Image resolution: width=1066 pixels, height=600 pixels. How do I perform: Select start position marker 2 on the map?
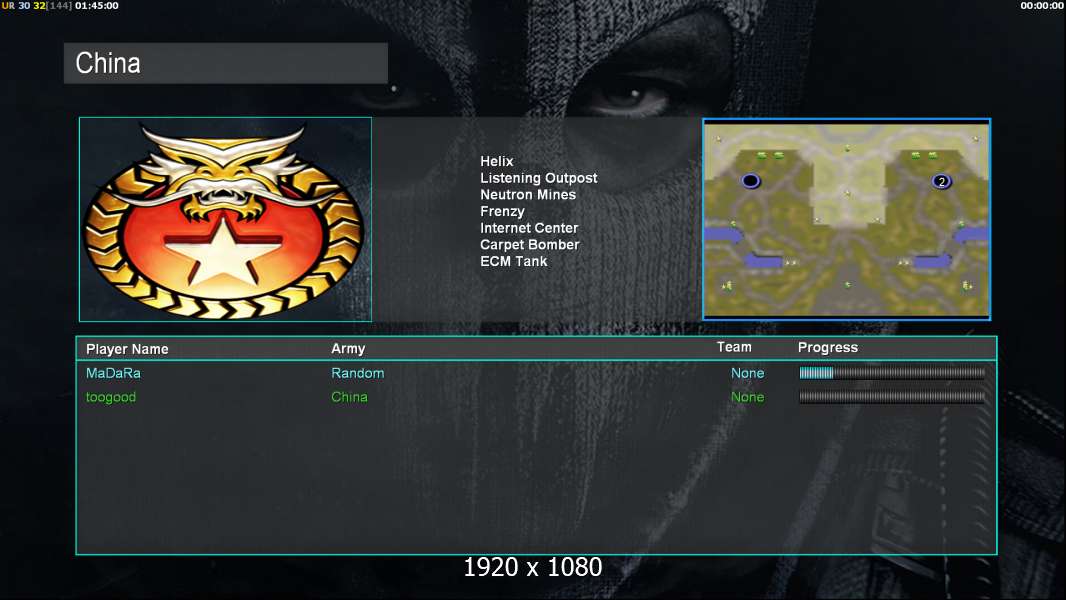click(x=941, y=181)
